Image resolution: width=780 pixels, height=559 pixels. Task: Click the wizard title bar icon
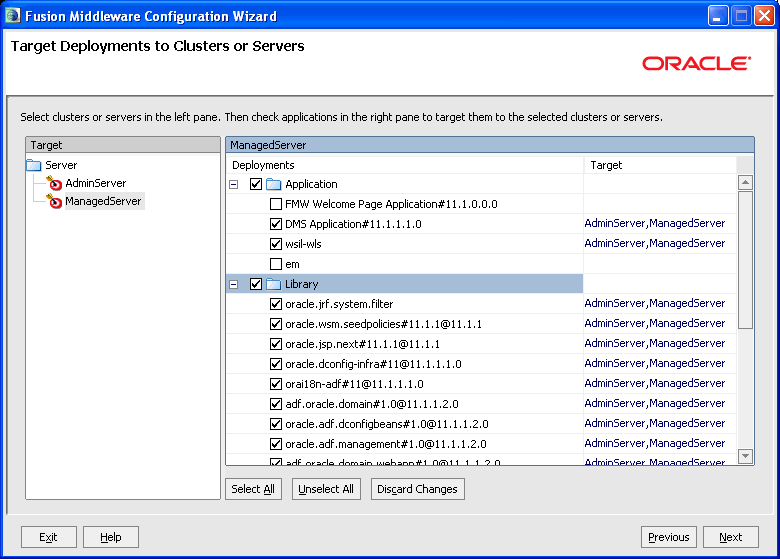[x=12, y=16]
